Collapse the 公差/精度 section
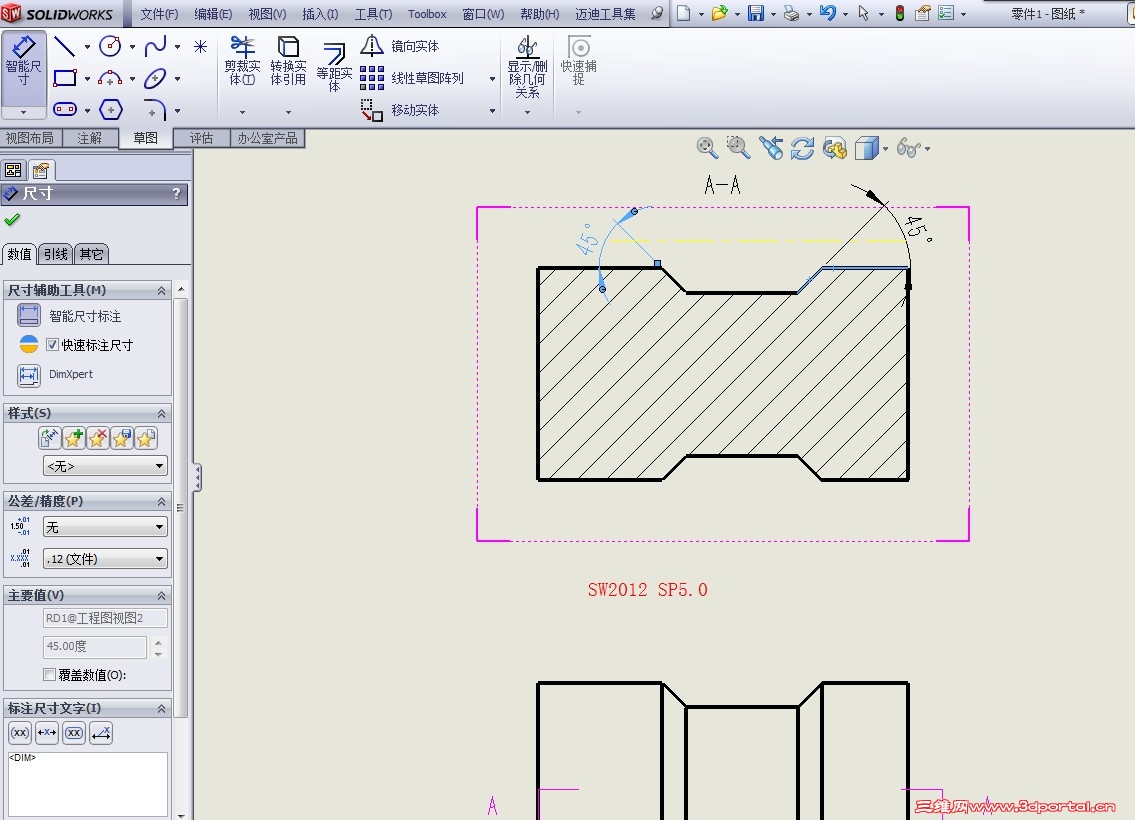Screen dimensions: 1135x820 (161, 502)
